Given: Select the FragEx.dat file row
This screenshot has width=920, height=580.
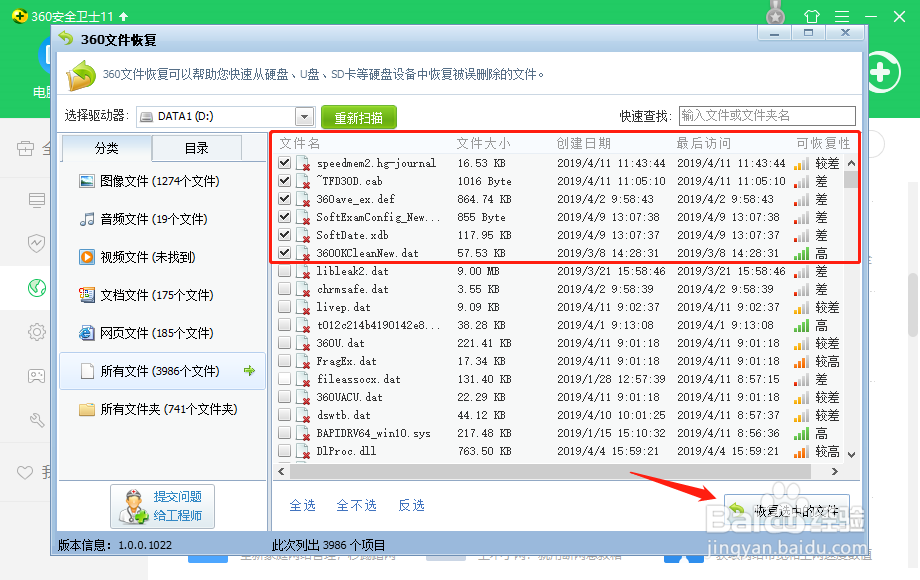Looking at the screenshot, I should tap(559, 361).
